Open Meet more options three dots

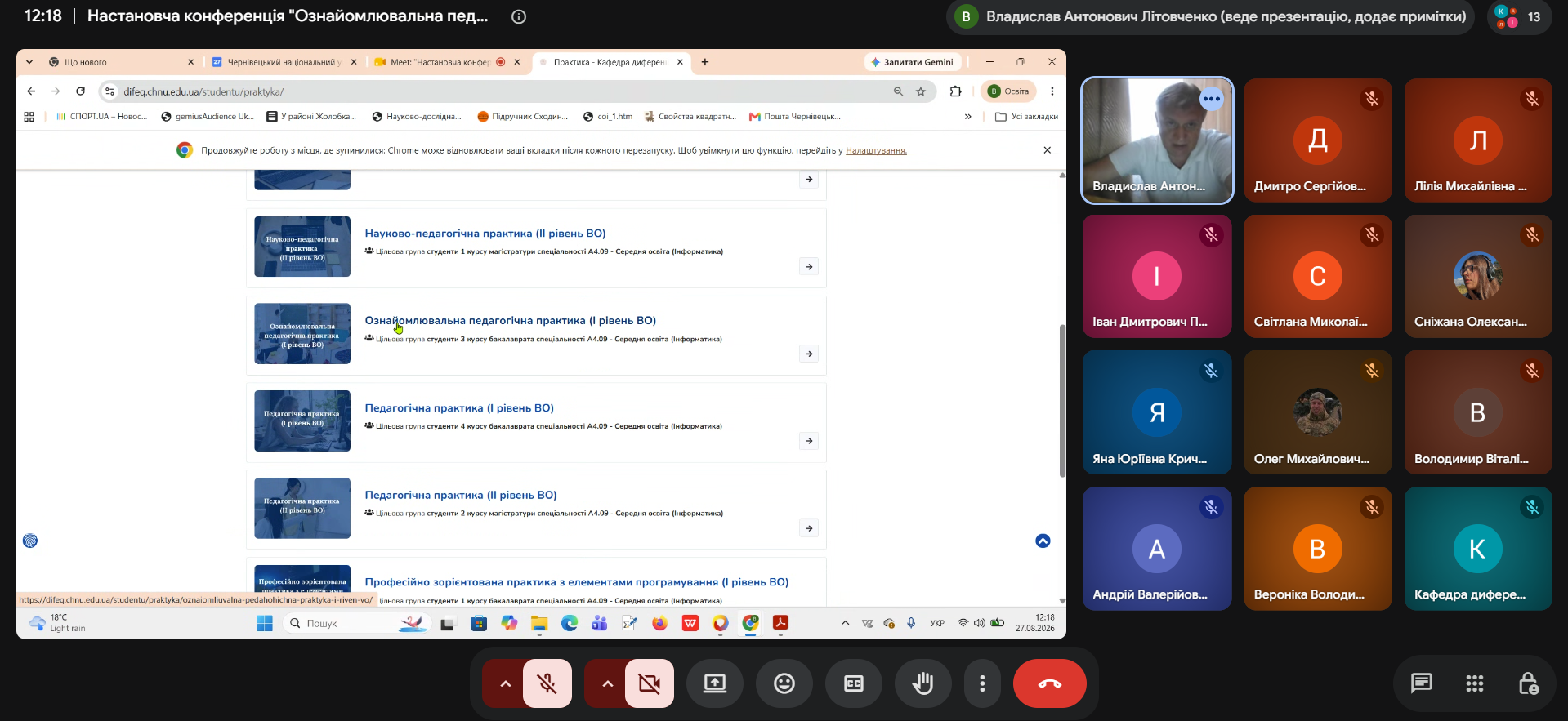(x=983, y=683)
